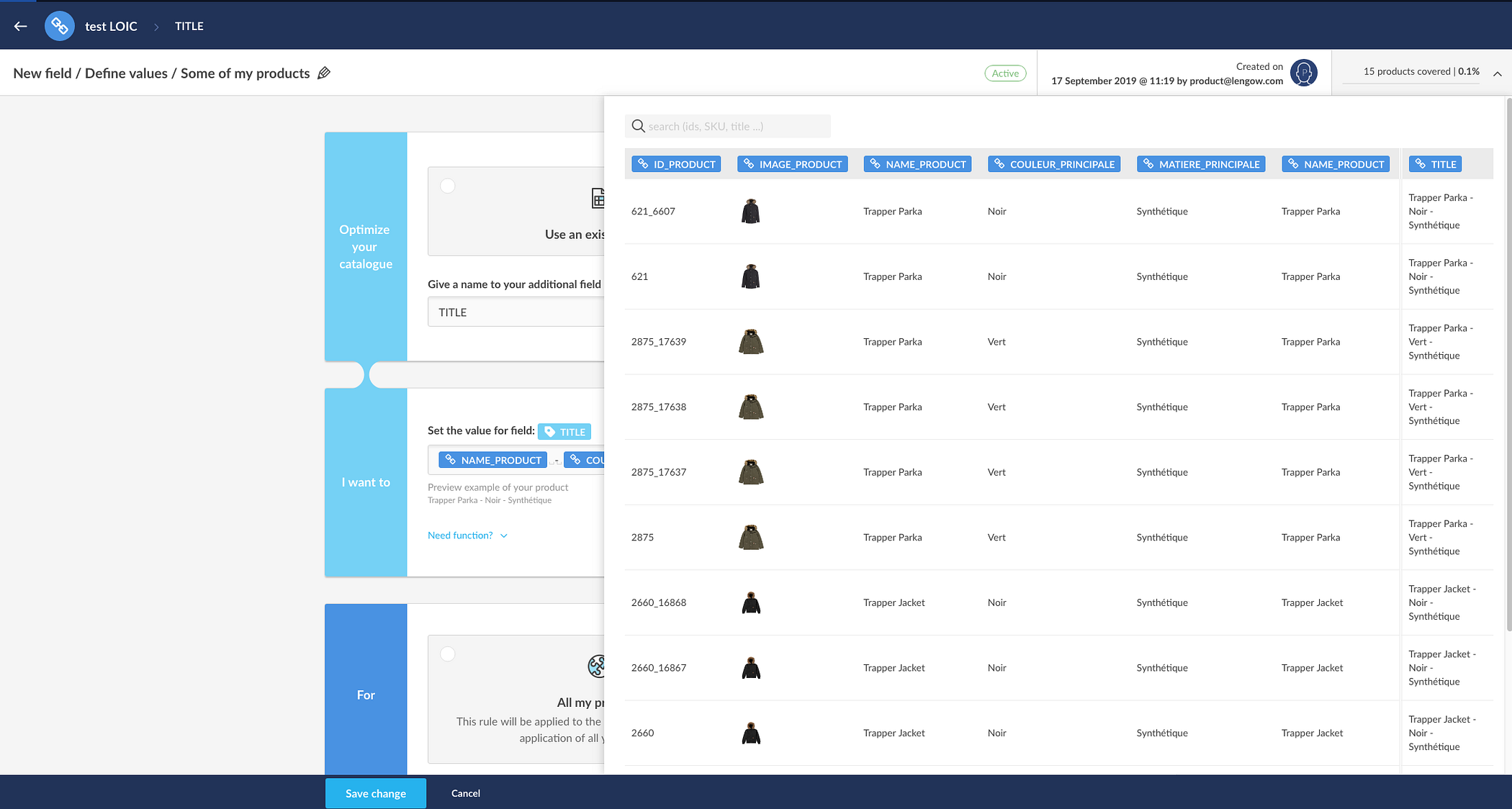Screen dimensions: 1512x809
Task: Click the 'Optimize your catalogue' step label
Action: 366,247
